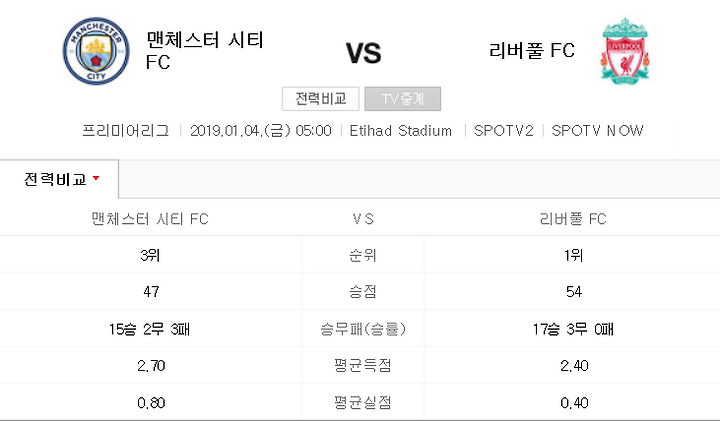The width and height of the screenshot is (720, 422).
Task: Click the 2019.01.04.(금) 05:00 match date
Action: pos(260,131)
